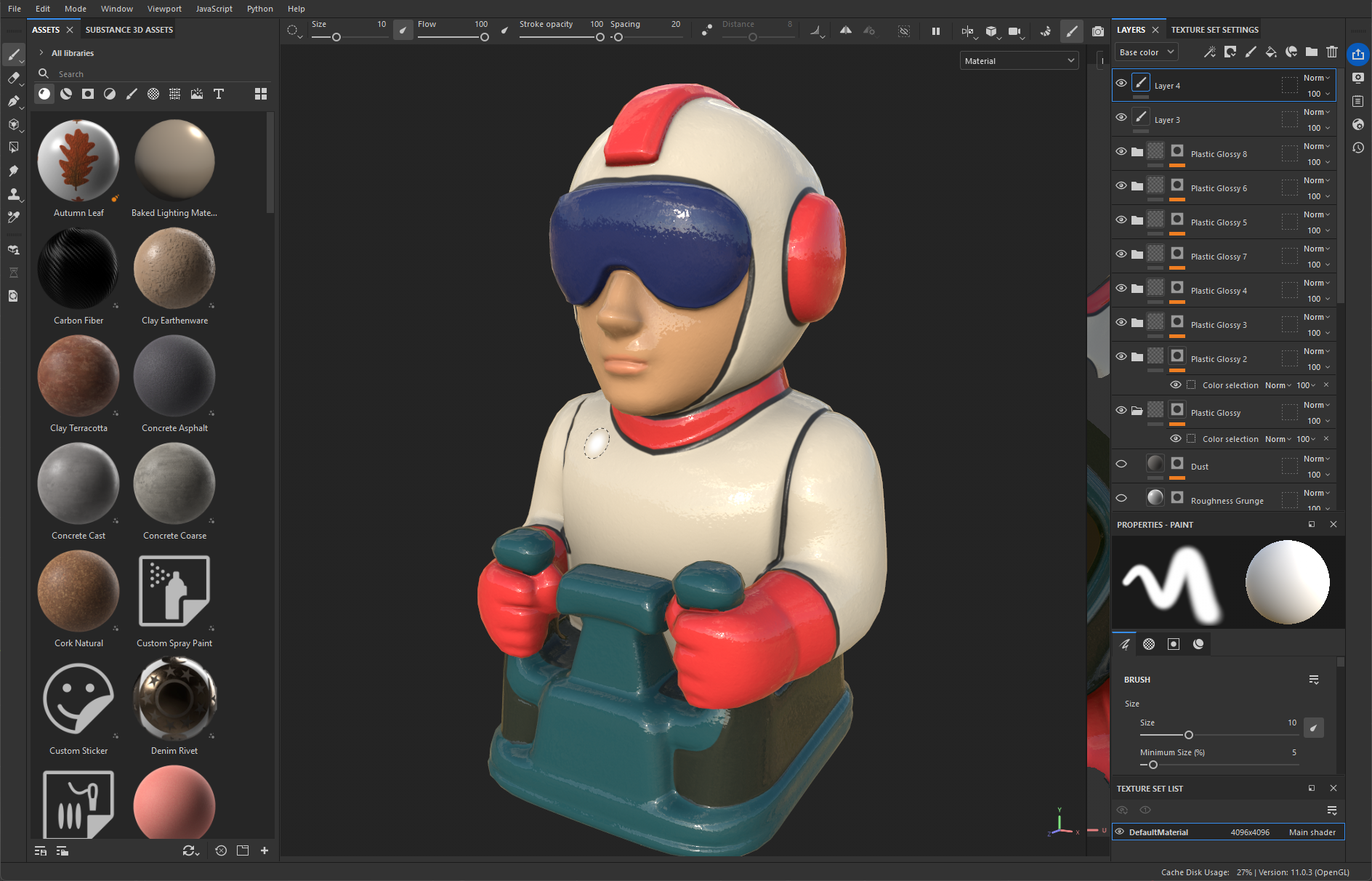Show the Dust layer
The width and height of the screenshot is (1372, 881).
[x=1121, y=464]
